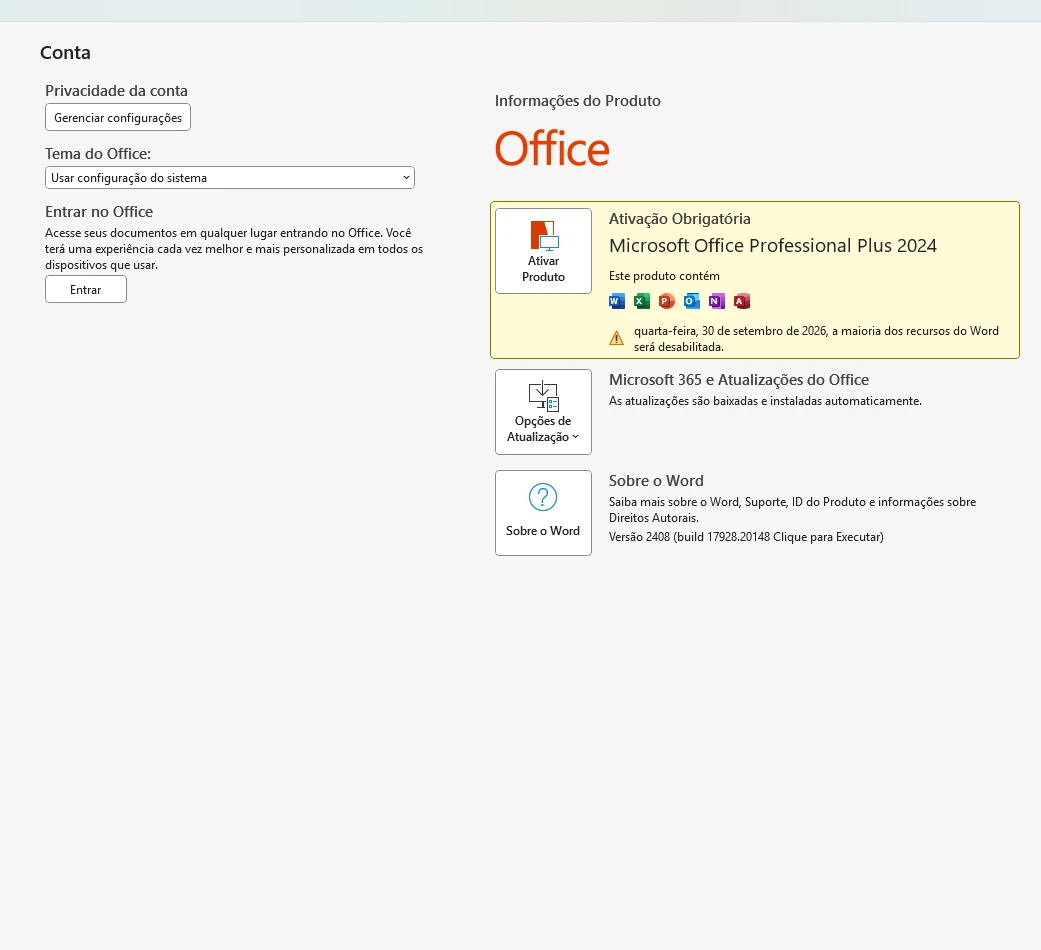Click the Acesse seus documentos paragraph
The image size is (1041, 950).
point(234,249)
